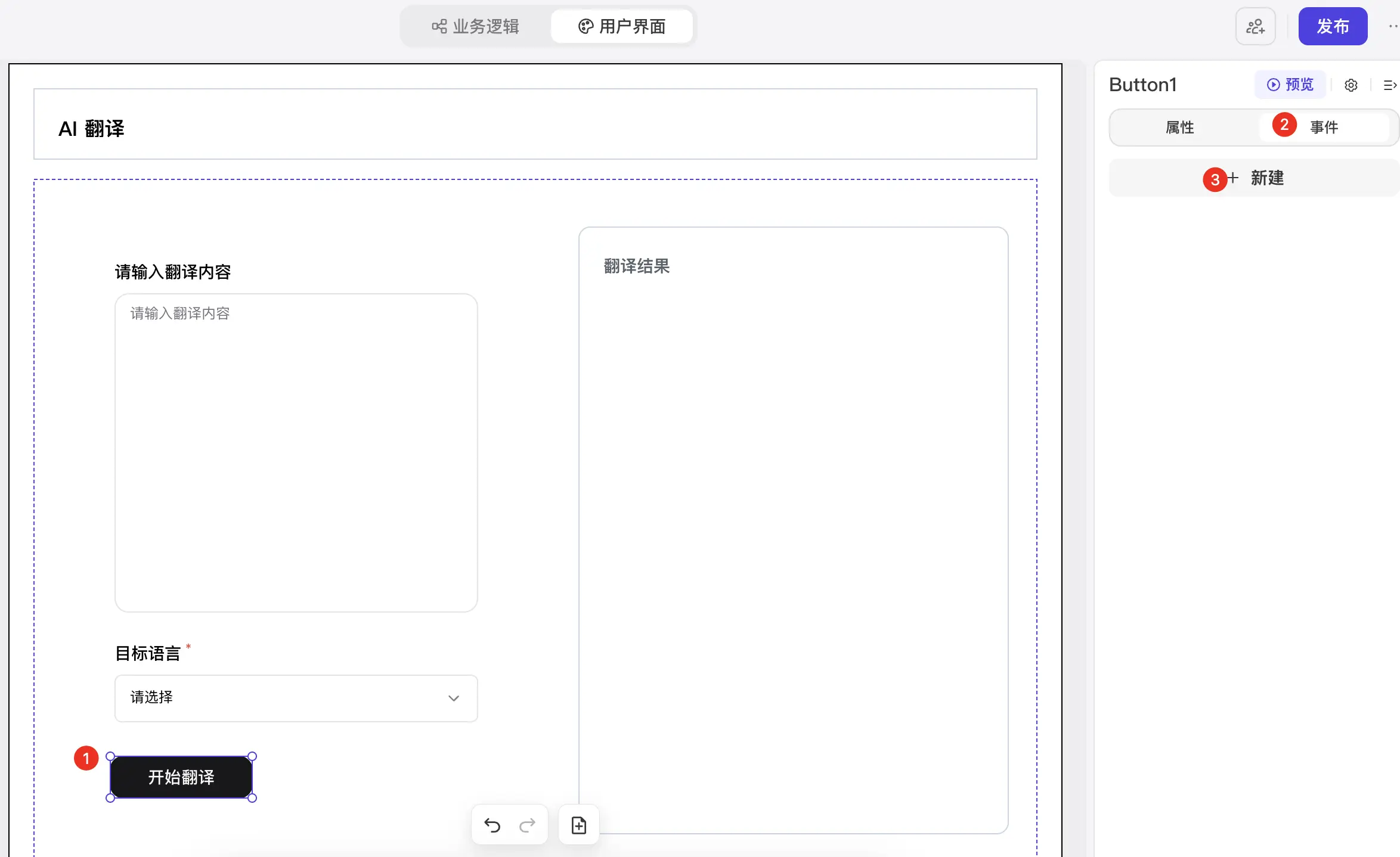Click the add page icon
Screen dimensions: 1400x857
(x=579, y=825)
